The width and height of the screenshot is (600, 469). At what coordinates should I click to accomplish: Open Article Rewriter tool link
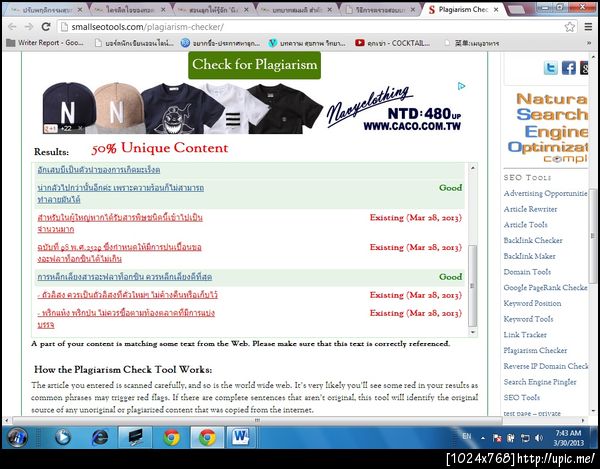[x=530, y=209]
